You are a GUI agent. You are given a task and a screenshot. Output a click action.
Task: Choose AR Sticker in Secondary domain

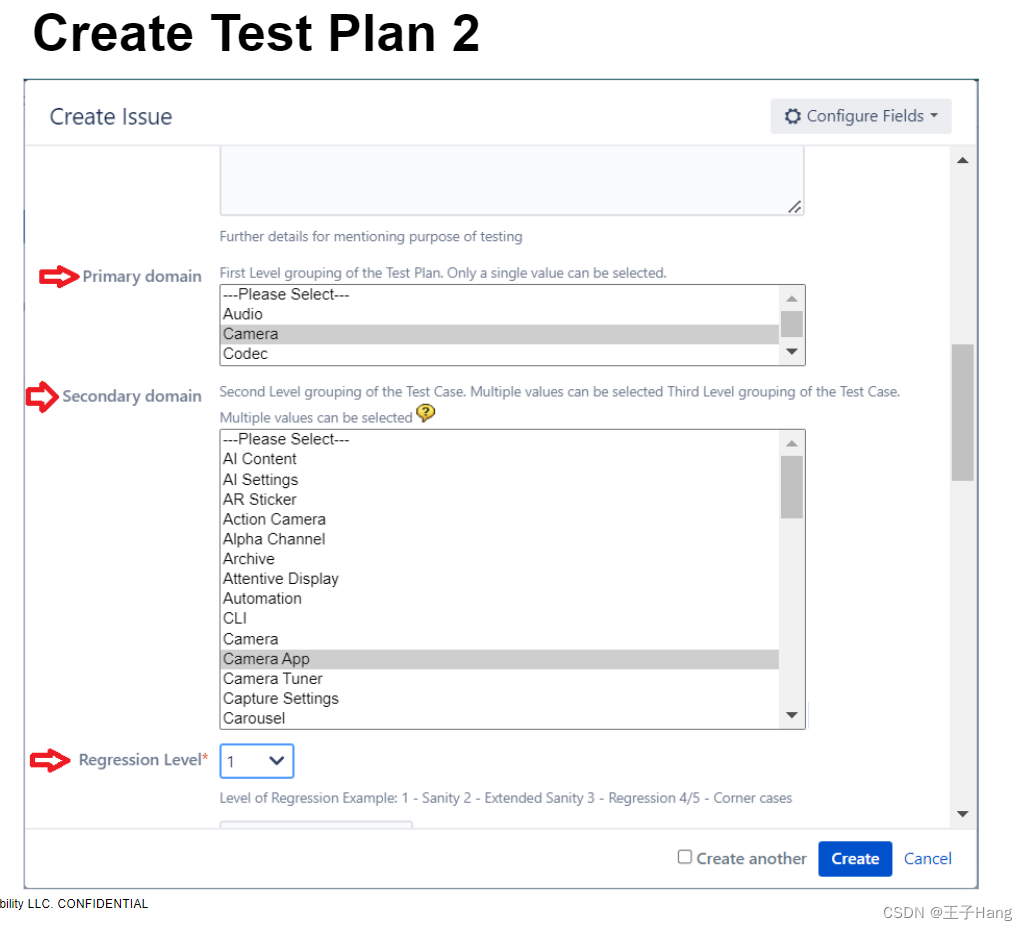[500, 500]
